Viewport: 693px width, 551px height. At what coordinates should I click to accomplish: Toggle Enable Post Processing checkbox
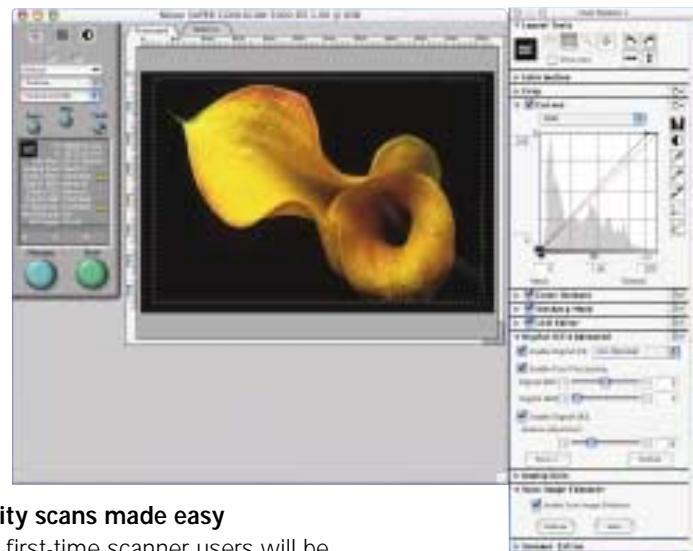coord(522,368)
